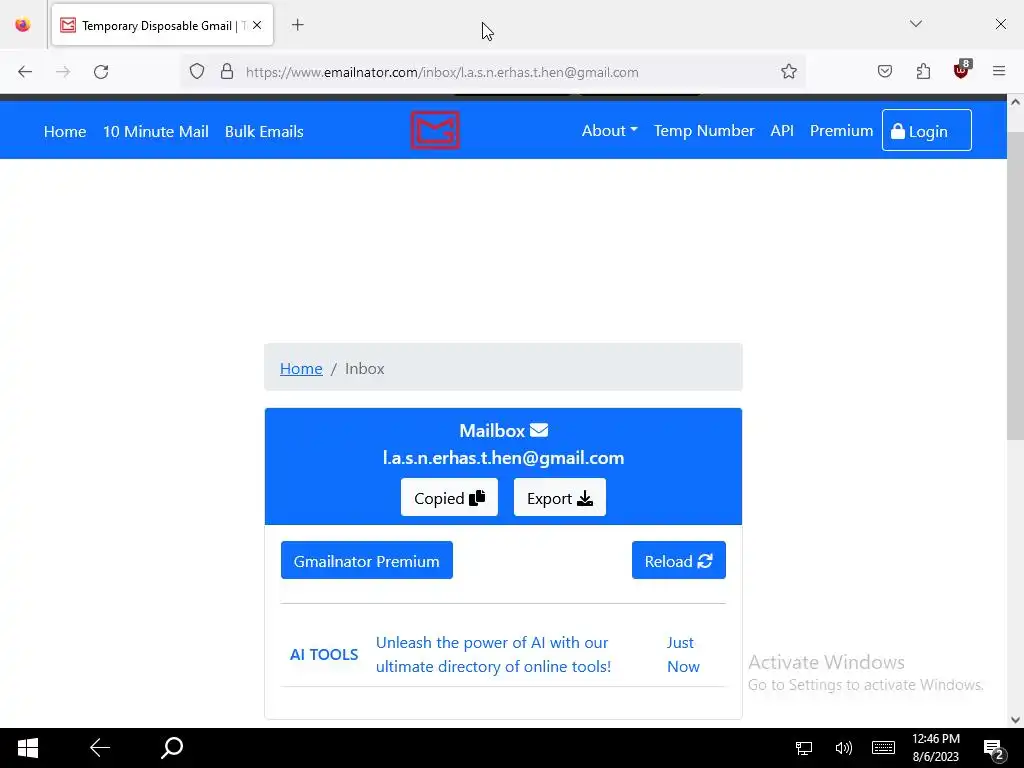
Task: Go back using browser back arrow
Action: [x=25, y=72]
